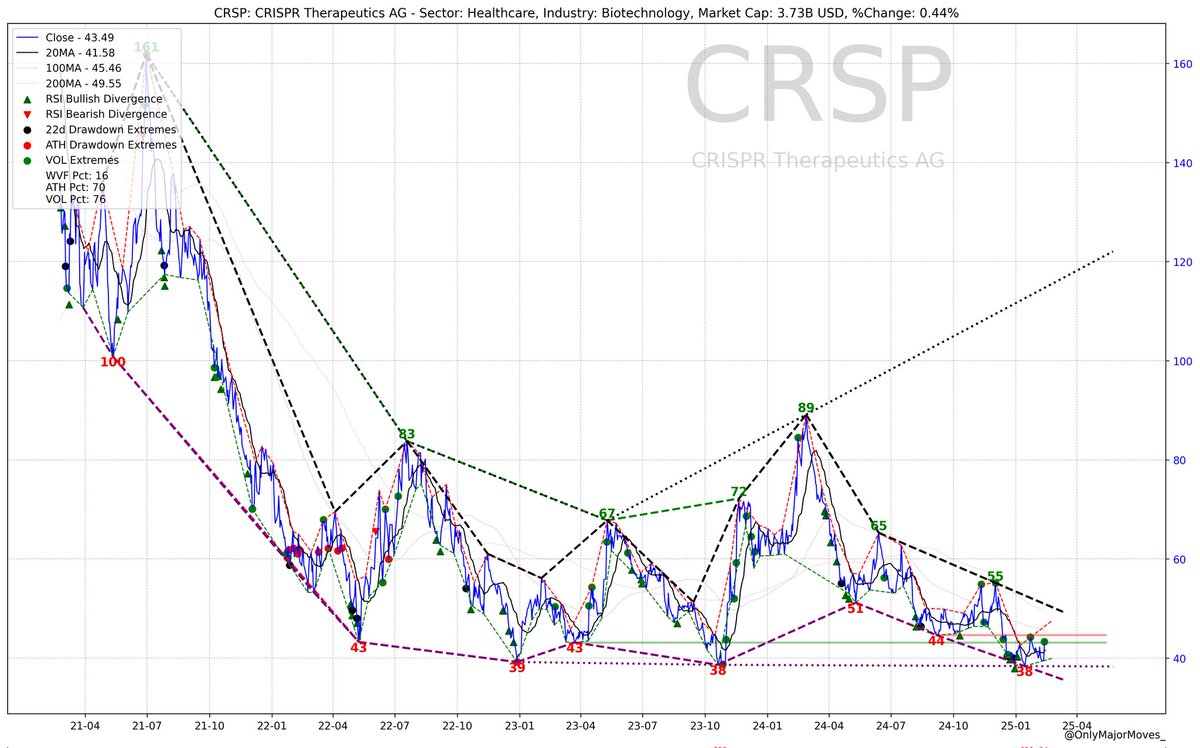Click the red 39 low label
The width and height of the screenshot is (1200, 748).
517,667
